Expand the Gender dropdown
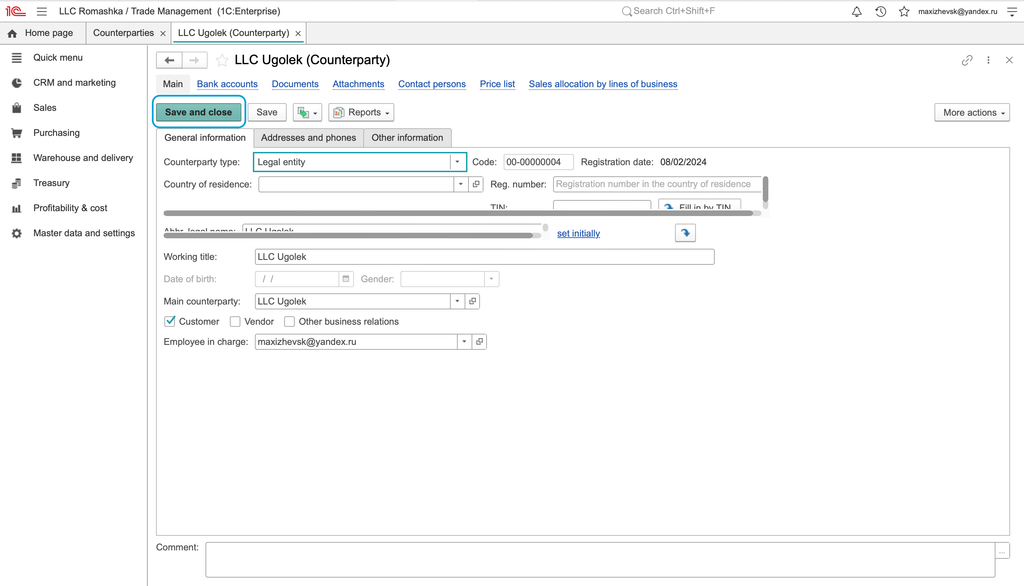This screenshot has height=586, width=1024. [x=492, y=279]
